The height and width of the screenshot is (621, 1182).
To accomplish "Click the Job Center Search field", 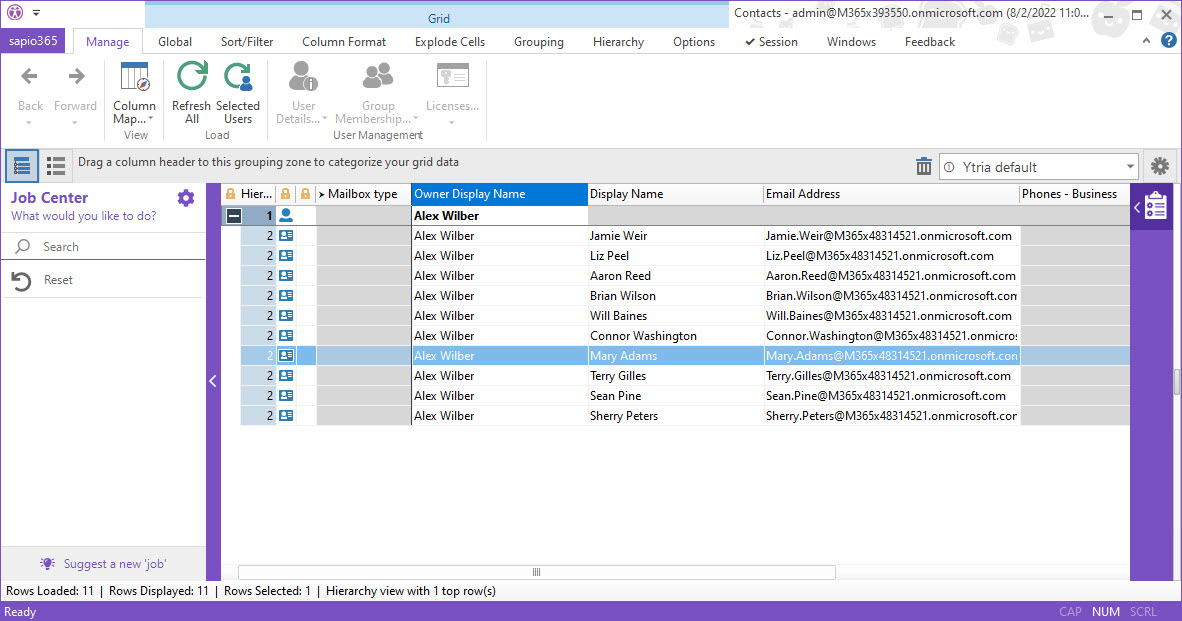I will point(110,247).
